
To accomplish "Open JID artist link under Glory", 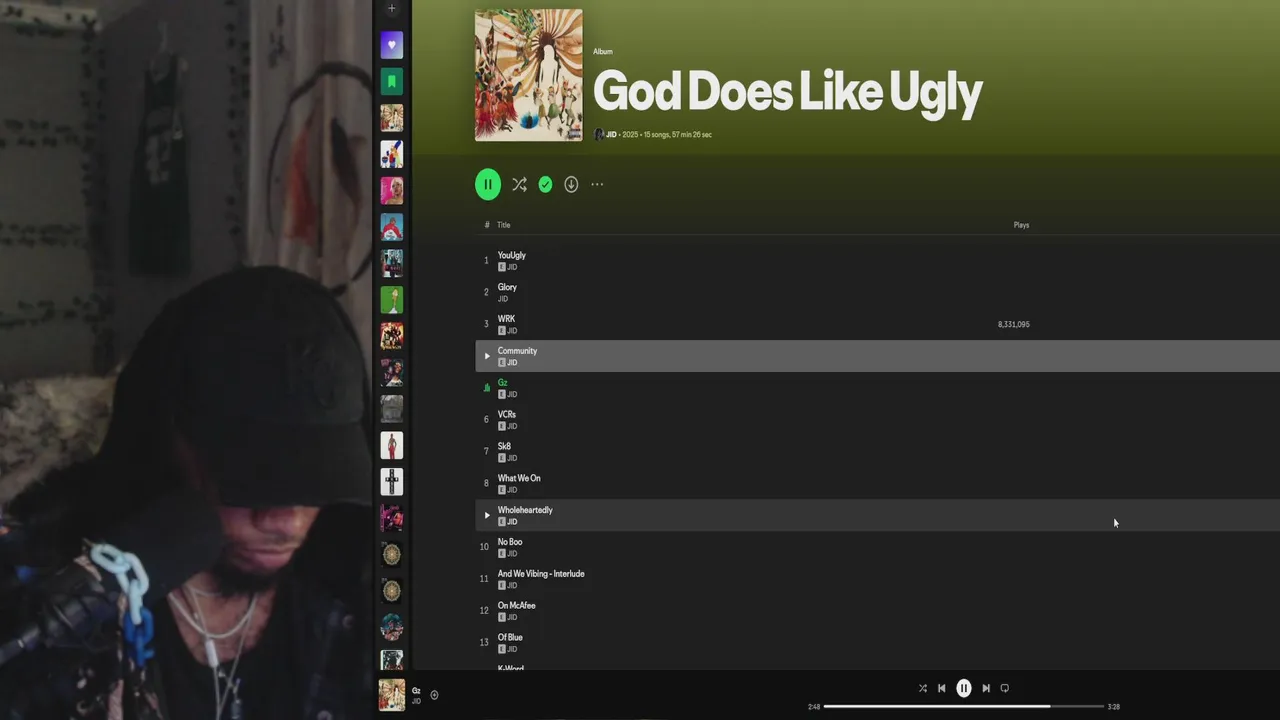I will tap(503, 299).
